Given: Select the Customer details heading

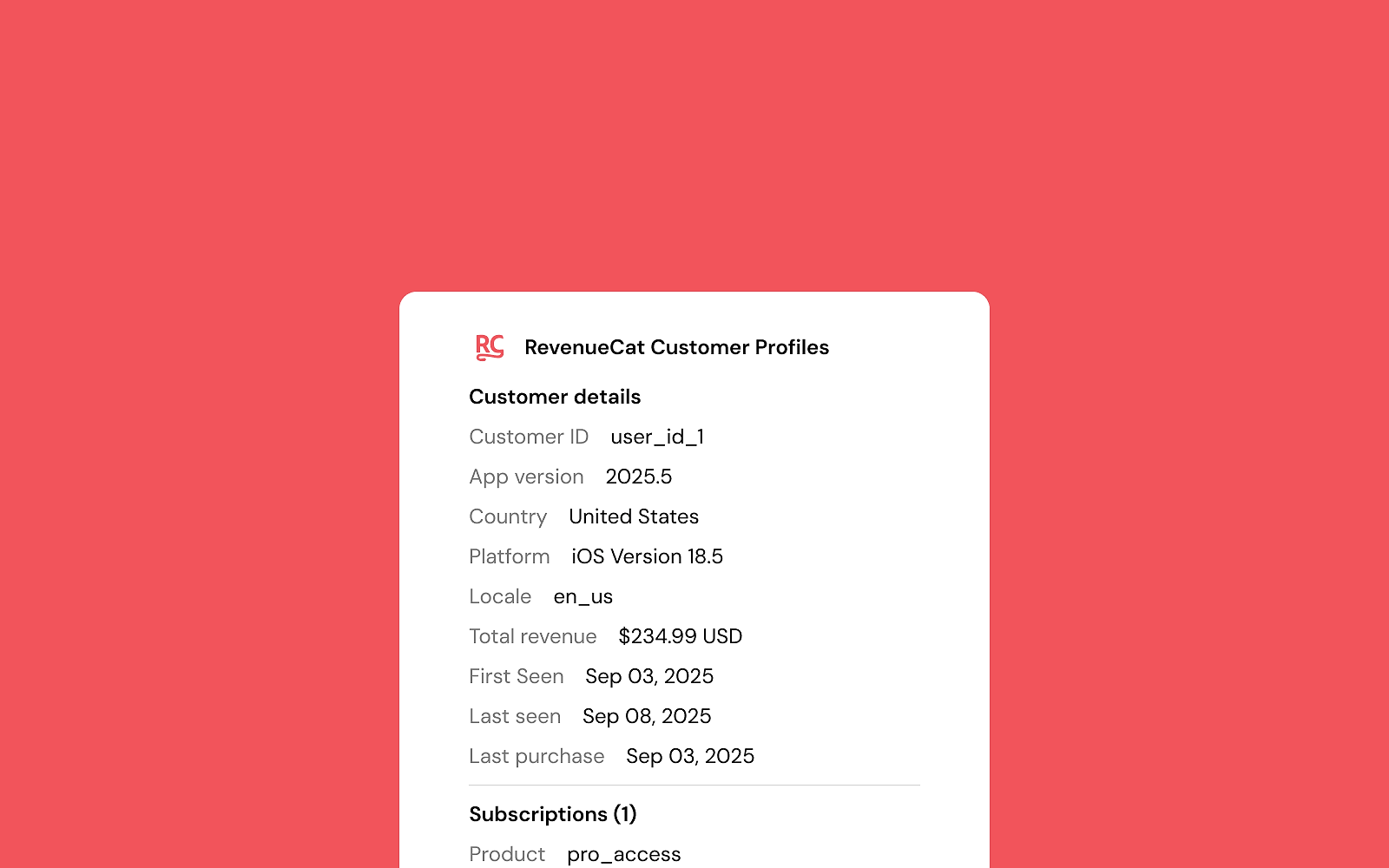Looking at the screenshot, I should tap(555, 397).
